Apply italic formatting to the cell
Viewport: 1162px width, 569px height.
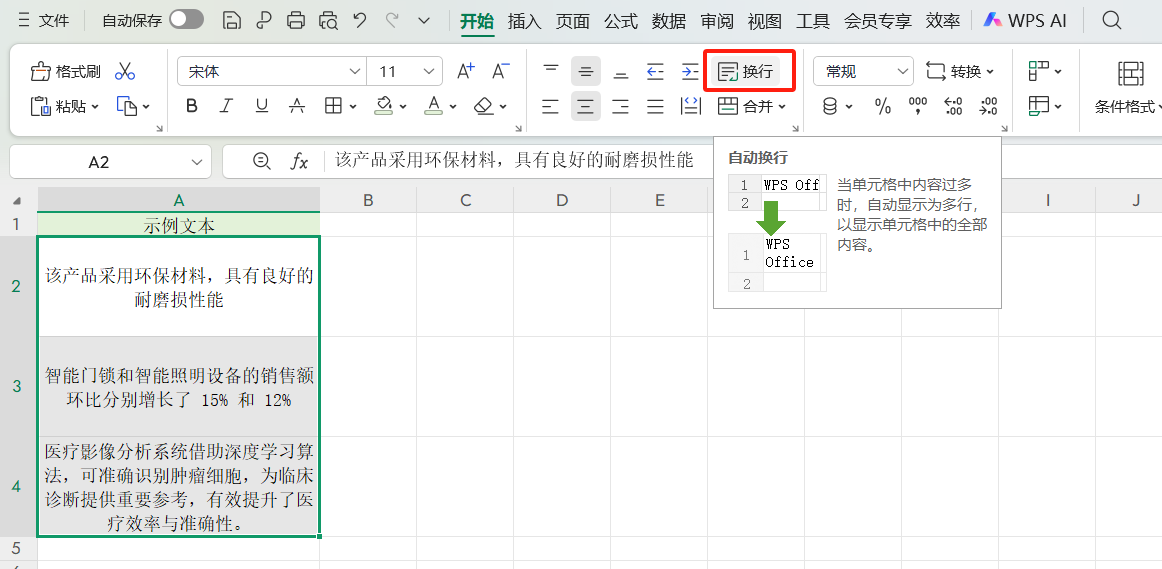coord(226,106)
